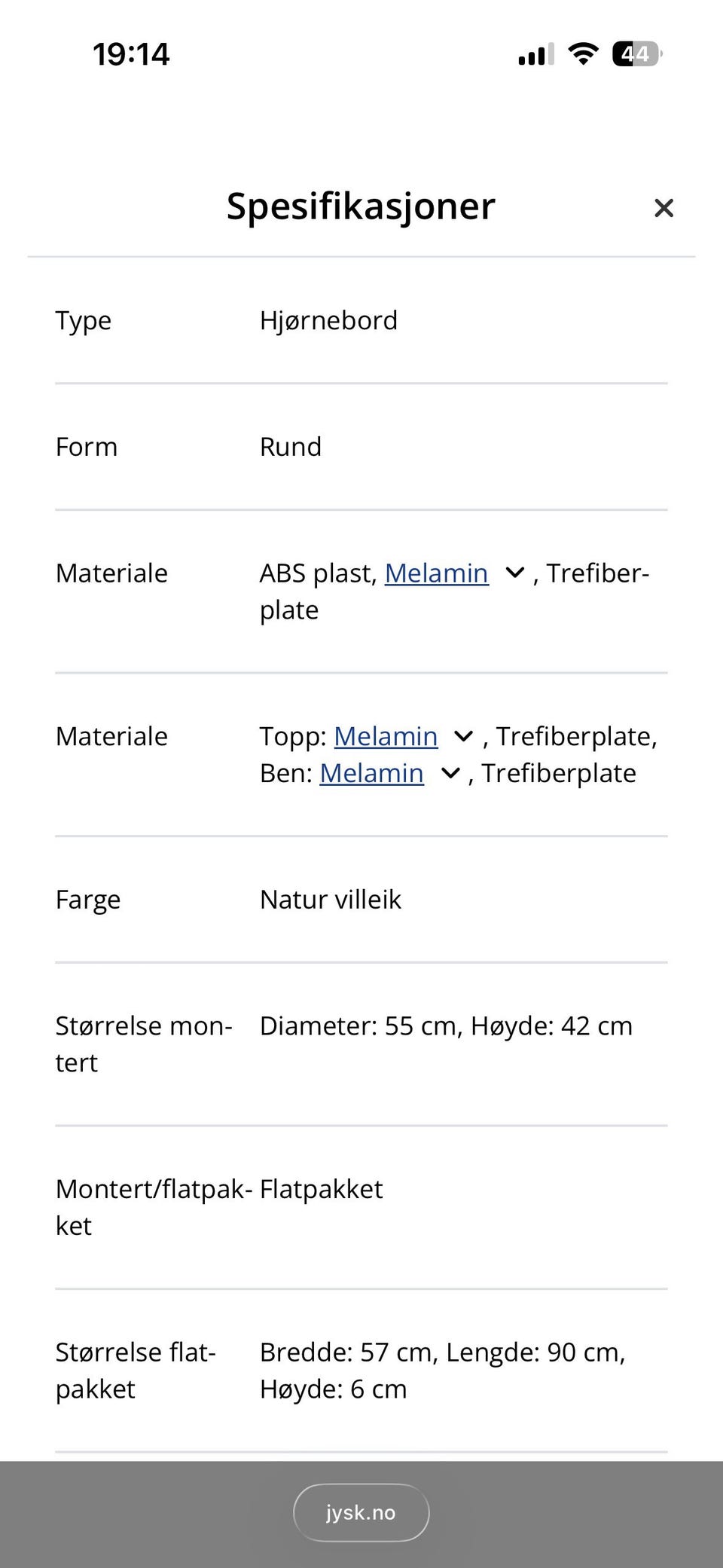Image resolution: width=723 pixels, height=1568 pixels.
Task: Tap the battery indicator showing 44
Action: 635,53
